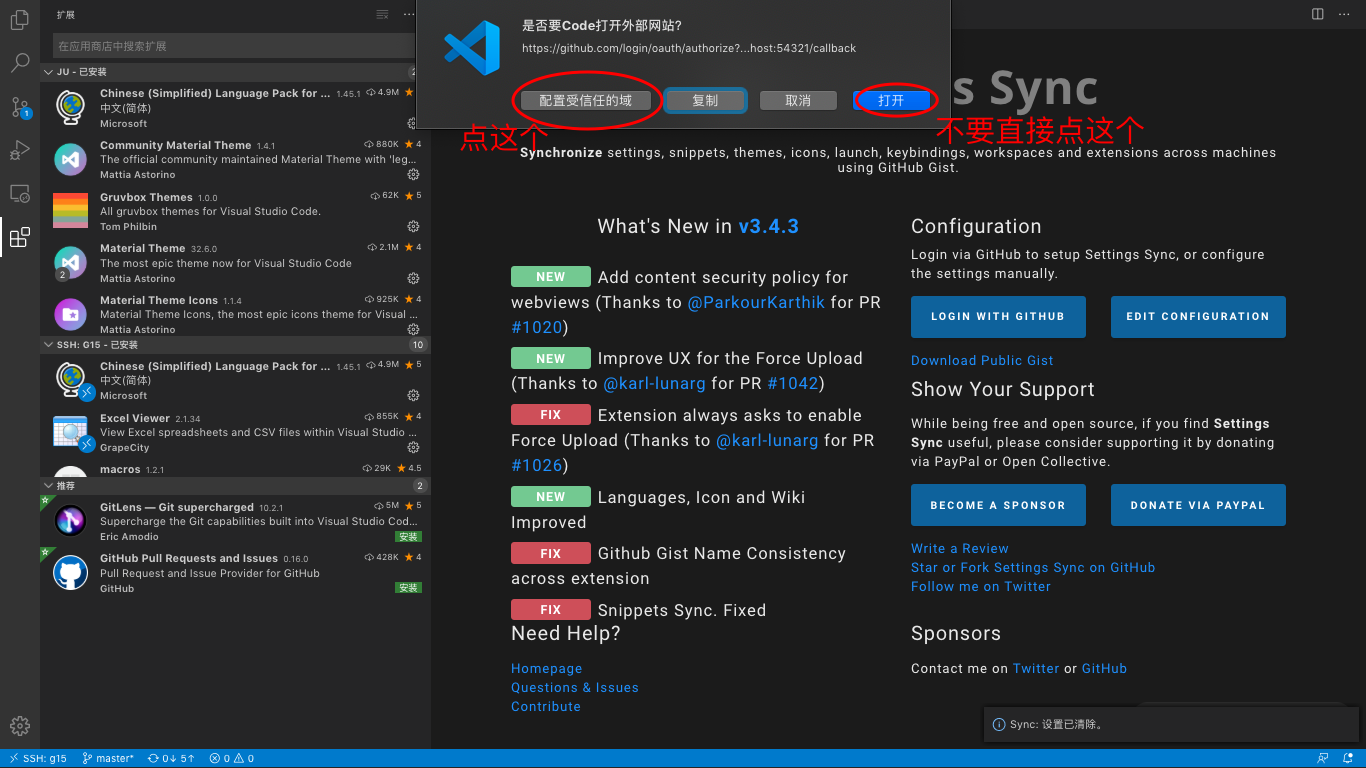
Task: Click manage gear for Excel Viewer extension
Action: [x=413, y=447]
